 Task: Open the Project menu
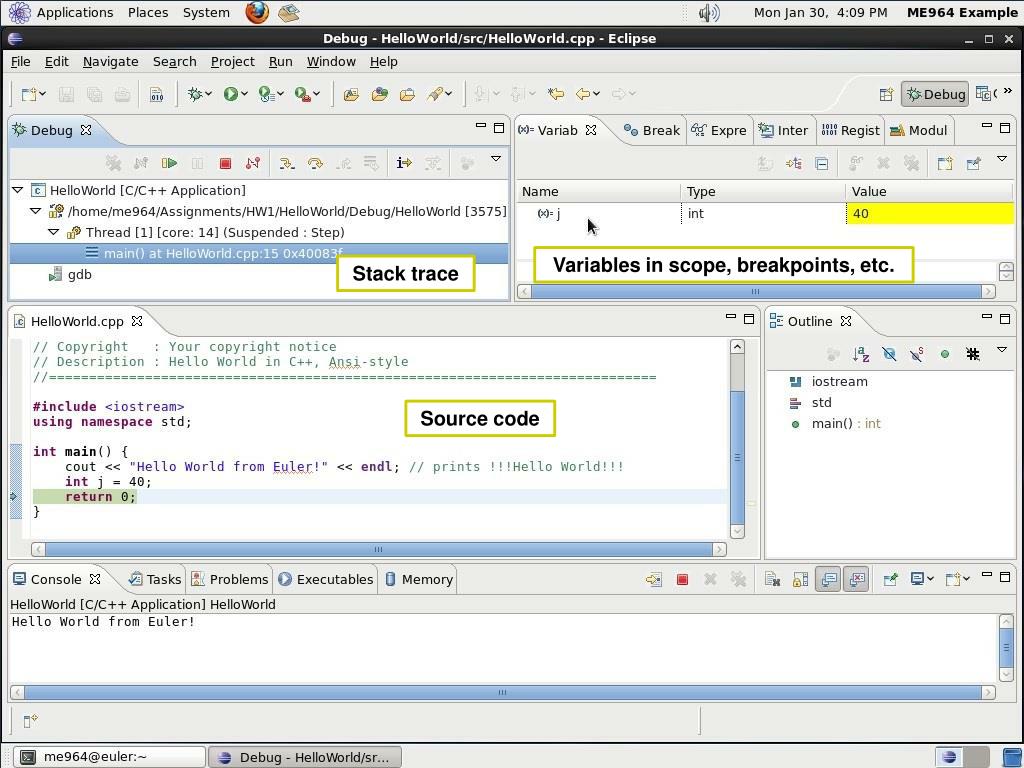coord(232,61)
